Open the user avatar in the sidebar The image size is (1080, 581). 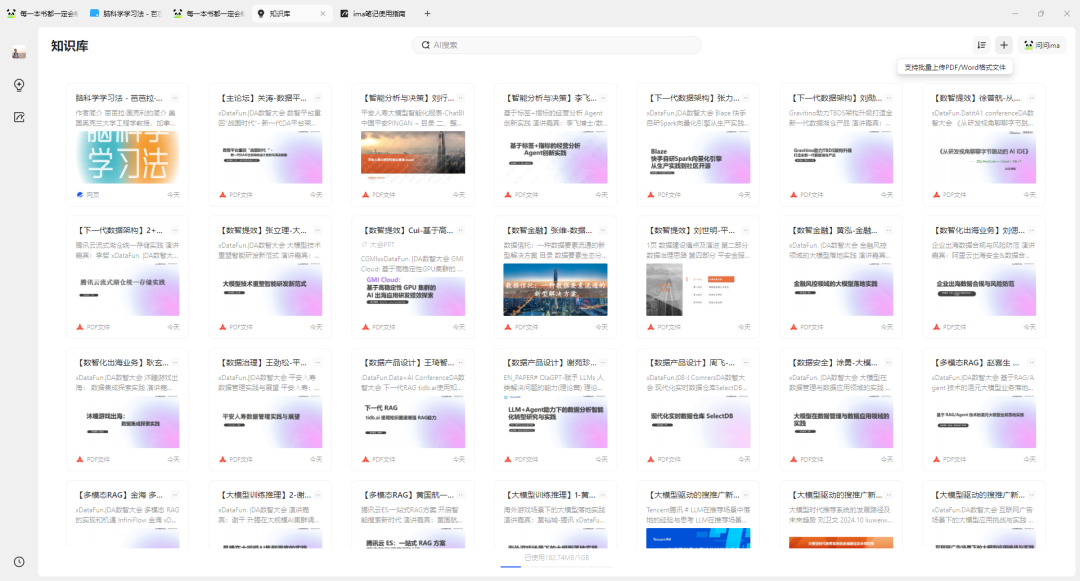pos(19,53)
